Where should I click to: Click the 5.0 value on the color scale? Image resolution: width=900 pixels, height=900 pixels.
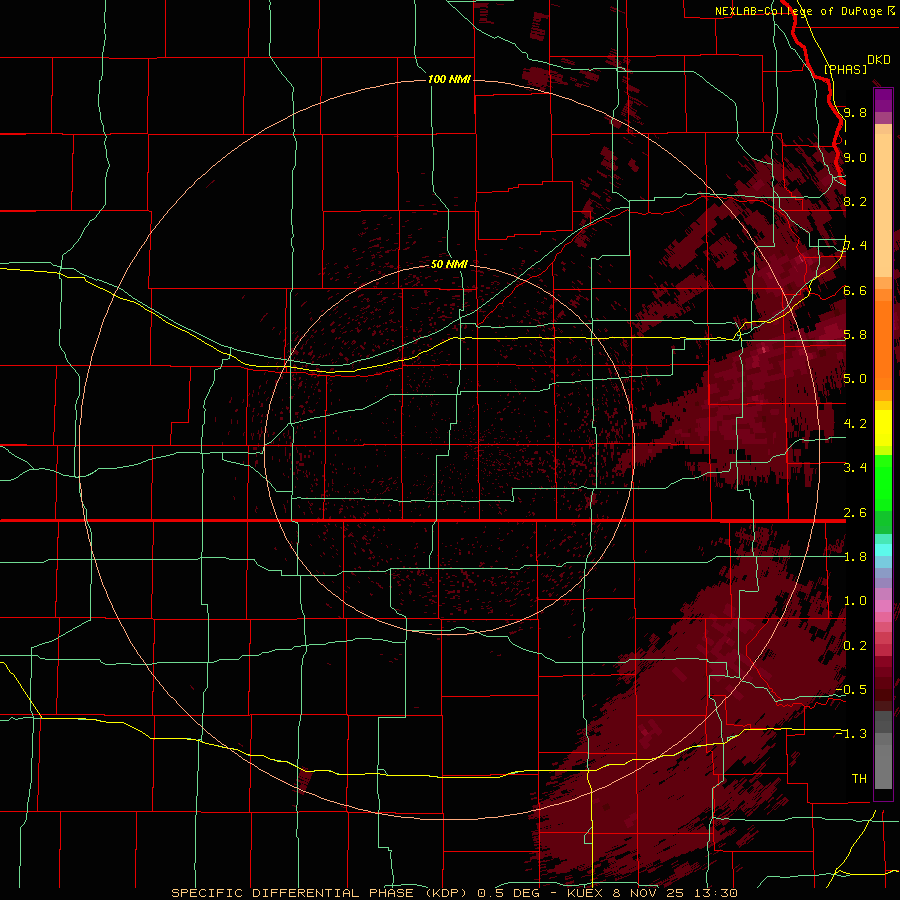click(855, 379)
